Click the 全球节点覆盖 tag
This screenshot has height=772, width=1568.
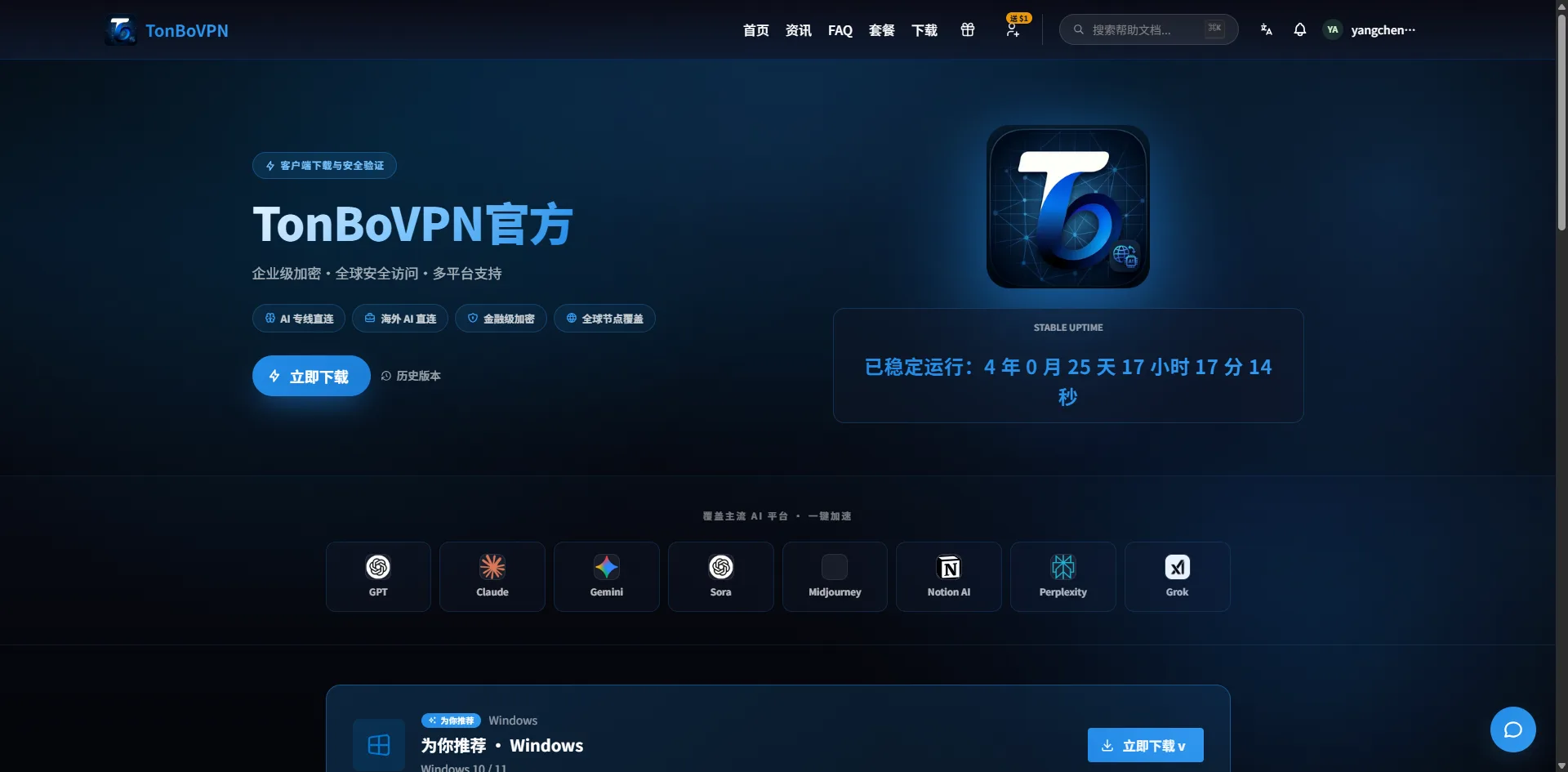pos(604,318)
